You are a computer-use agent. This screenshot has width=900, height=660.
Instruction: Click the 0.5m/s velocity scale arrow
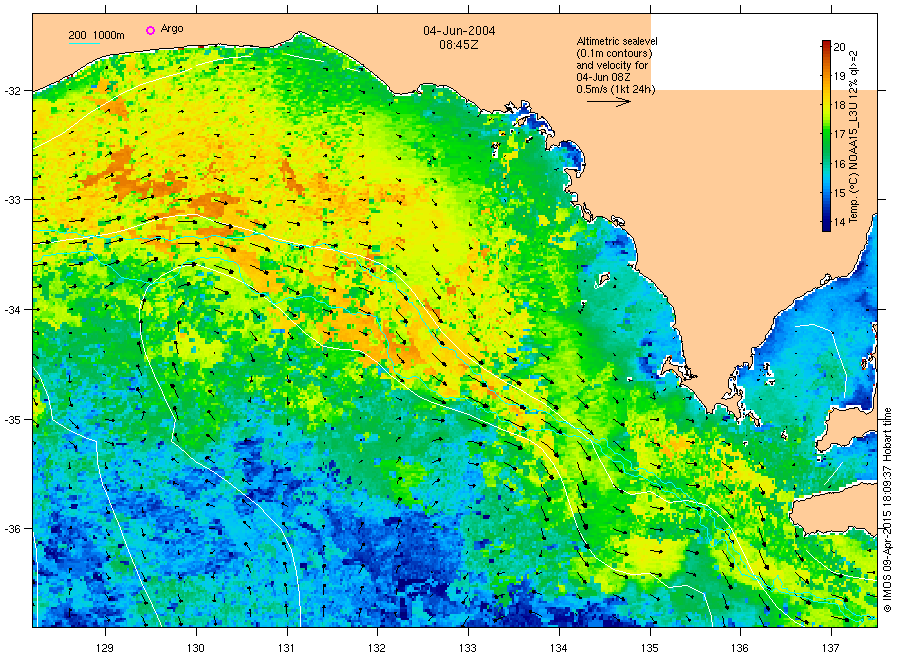pos(608,102)
